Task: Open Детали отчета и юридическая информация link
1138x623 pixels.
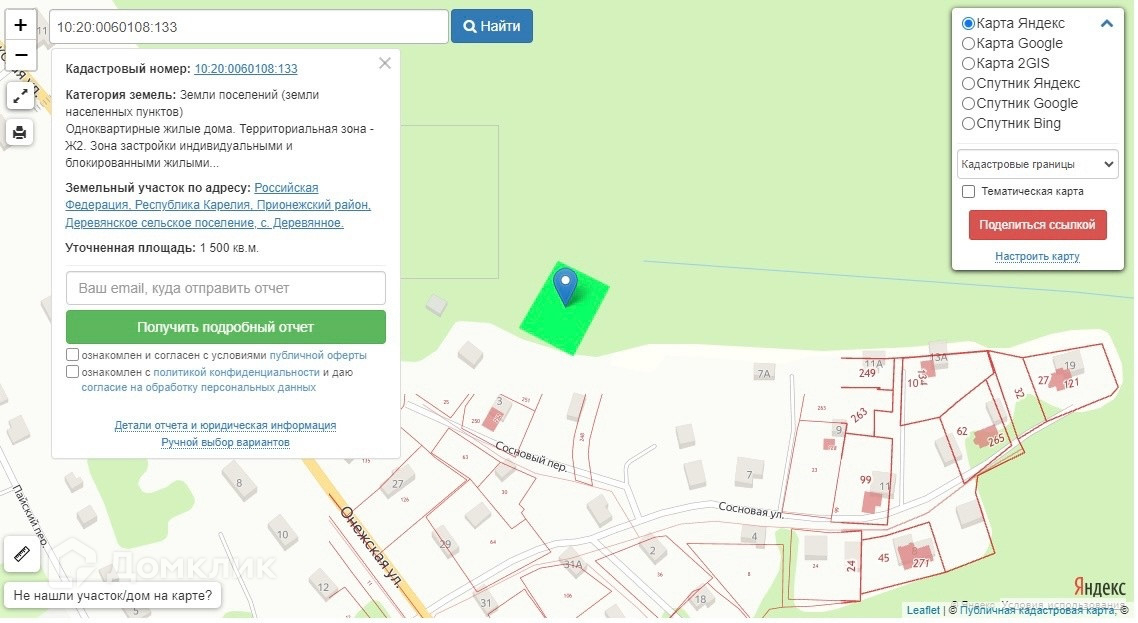Action: pyautogui.click(x=225, y=425)
